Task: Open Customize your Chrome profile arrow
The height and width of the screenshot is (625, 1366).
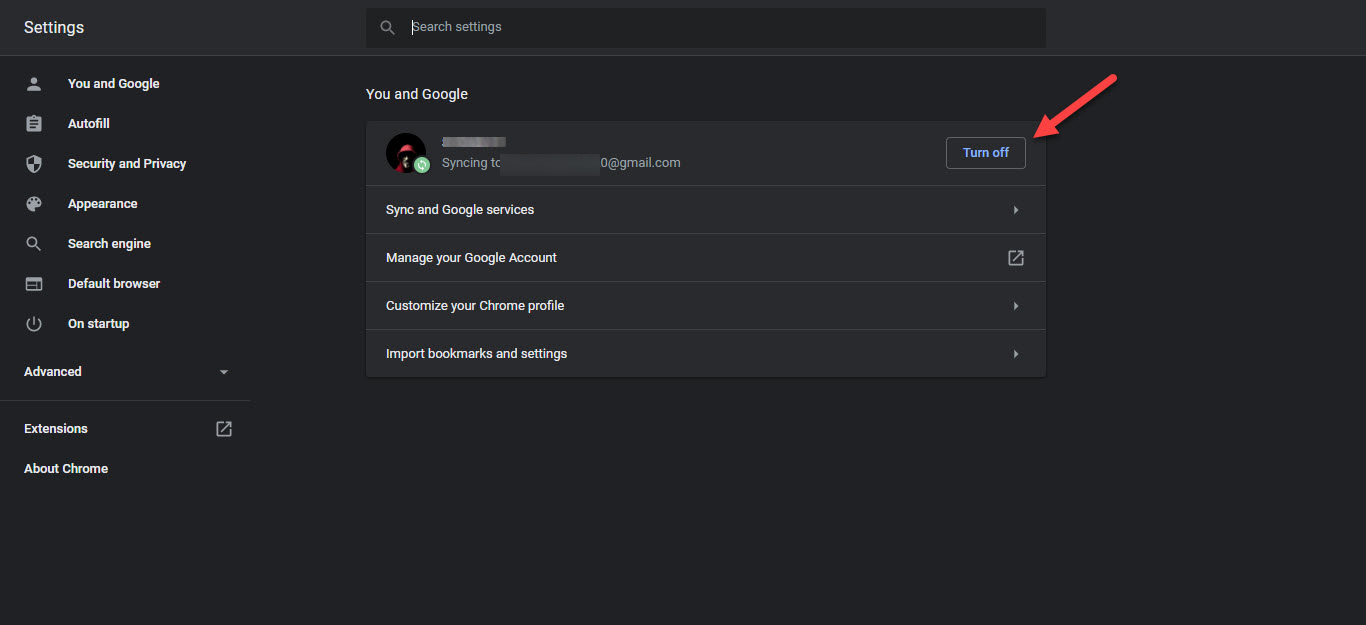Action: click(x=1015, y=306)
